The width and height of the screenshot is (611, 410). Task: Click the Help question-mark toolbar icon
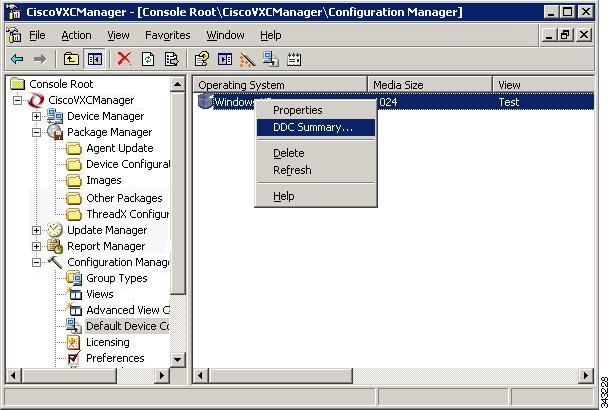coord(201,59)
